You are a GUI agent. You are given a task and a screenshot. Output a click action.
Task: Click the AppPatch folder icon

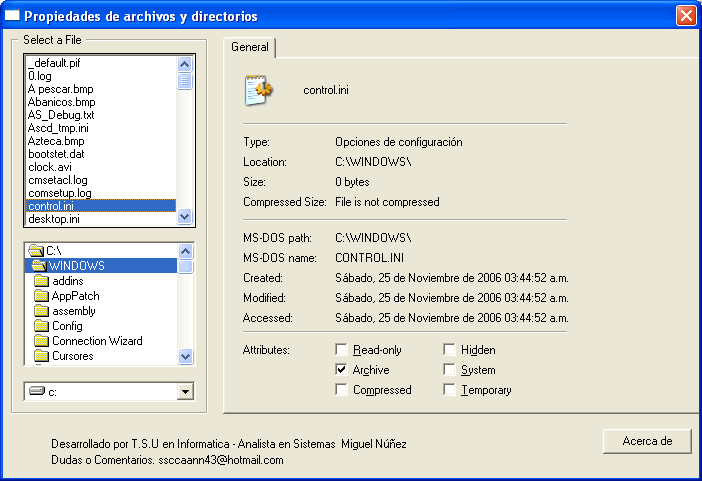point(41,296)
